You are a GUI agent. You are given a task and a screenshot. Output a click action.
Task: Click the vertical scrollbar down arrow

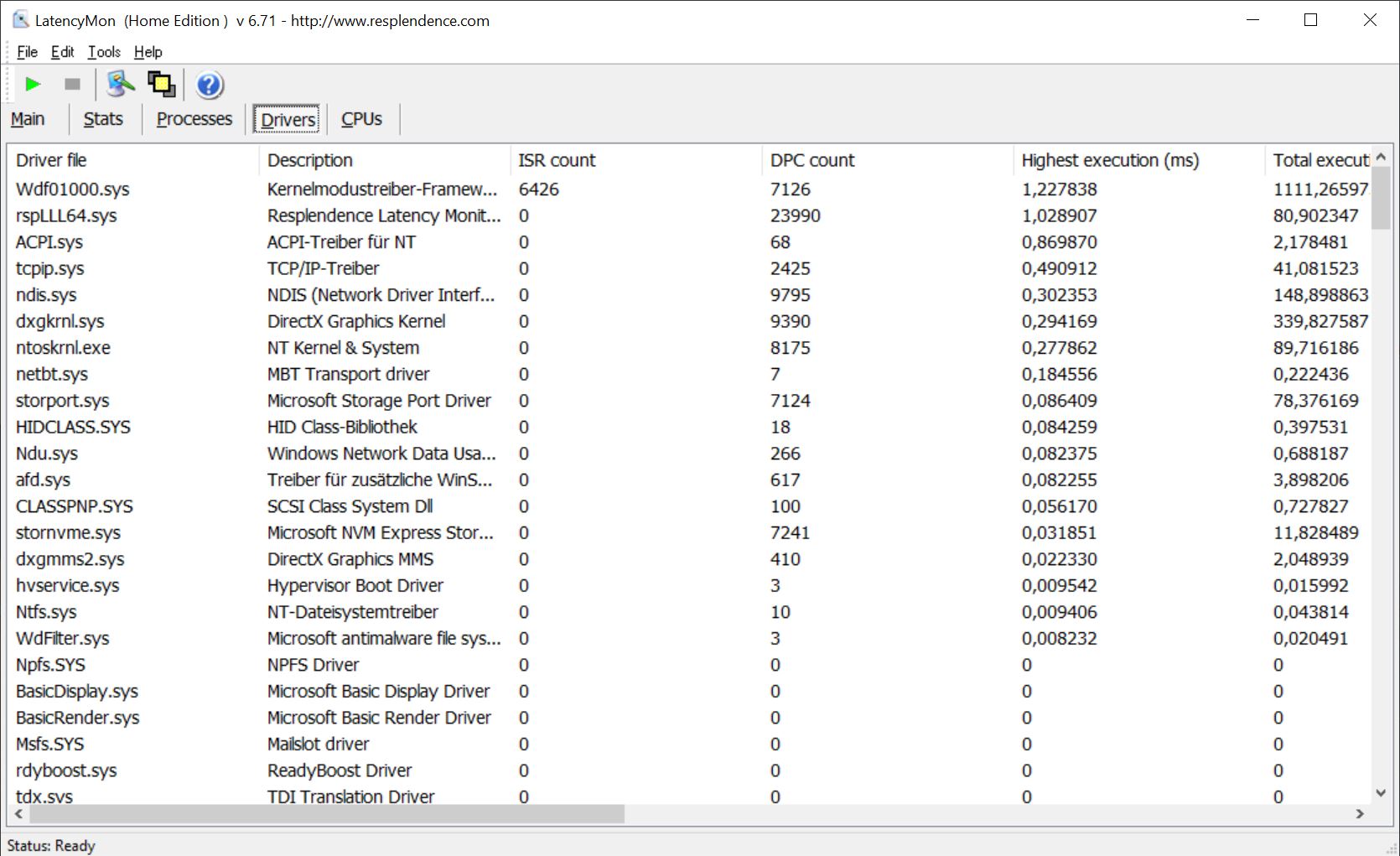point(1381,792)
